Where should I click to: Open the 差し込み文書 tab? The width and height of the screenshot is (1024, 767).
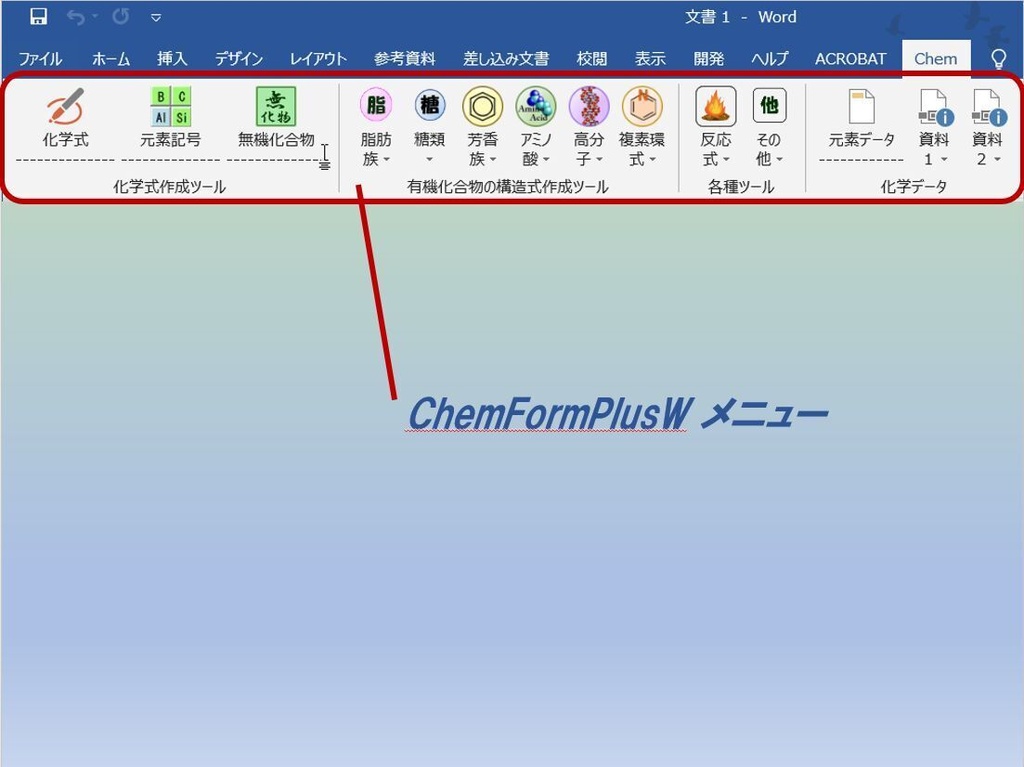(506, 59)
